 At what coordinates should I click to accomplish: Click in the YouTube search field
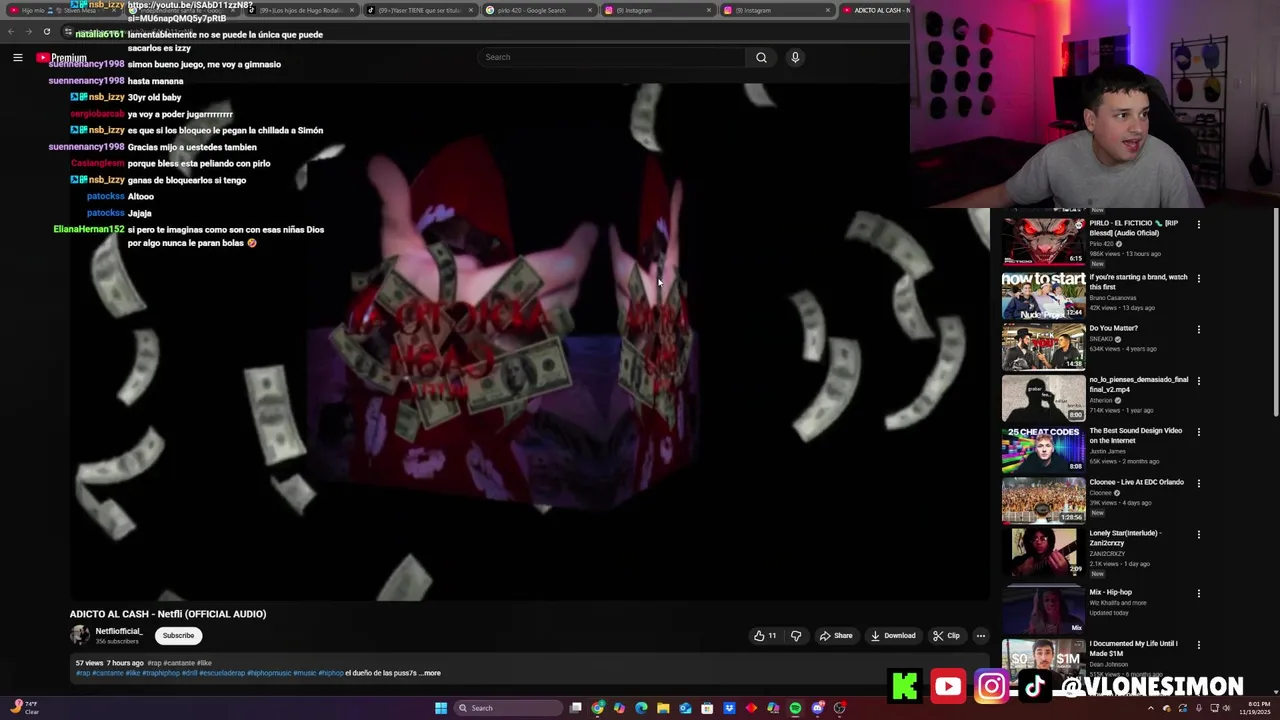click(611, 57)
